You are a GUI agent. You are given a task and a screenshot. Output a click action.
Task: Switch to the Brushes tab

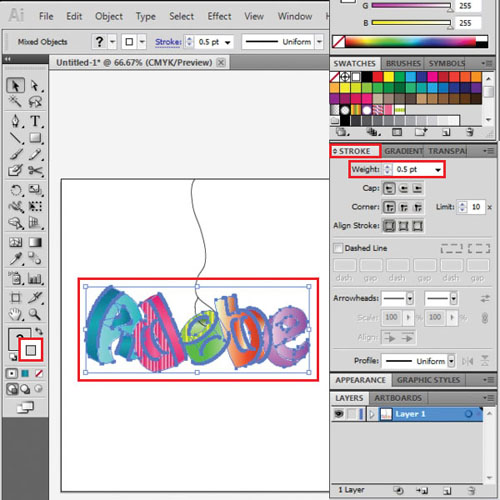pos(403,63)
